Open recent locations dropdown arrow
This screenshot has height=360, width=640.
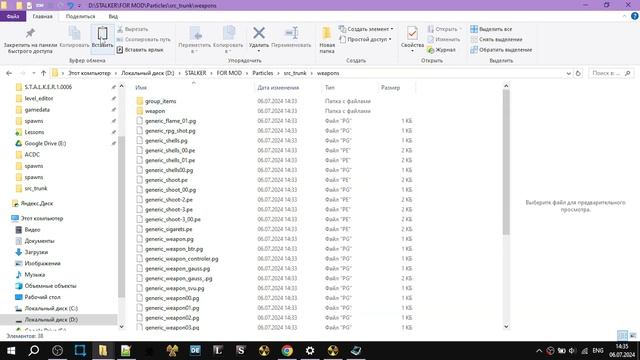pyautogui.click(x=33, y=73)
